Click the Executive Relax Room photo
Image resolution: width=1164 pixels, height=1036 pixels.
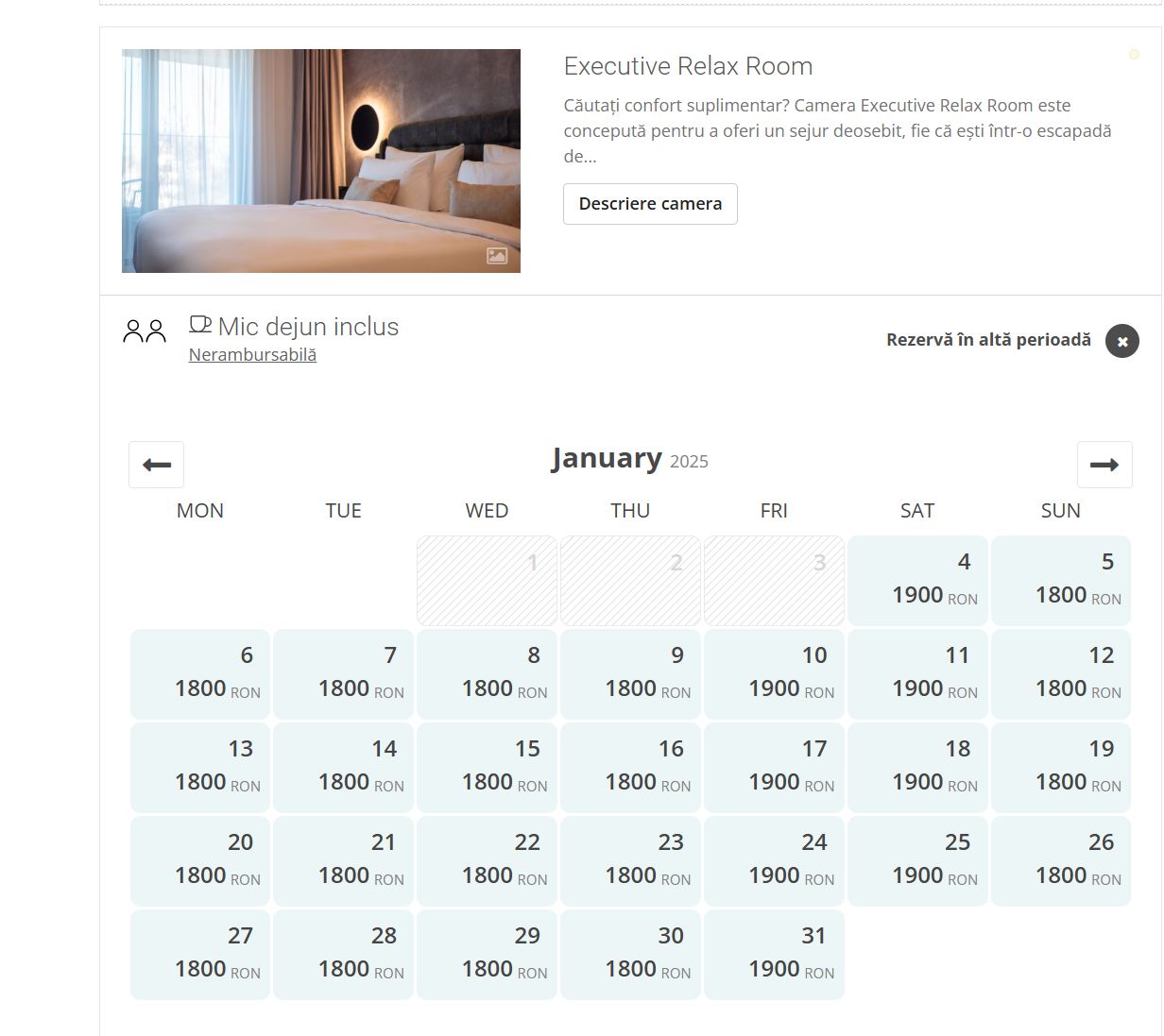point(320,161)
